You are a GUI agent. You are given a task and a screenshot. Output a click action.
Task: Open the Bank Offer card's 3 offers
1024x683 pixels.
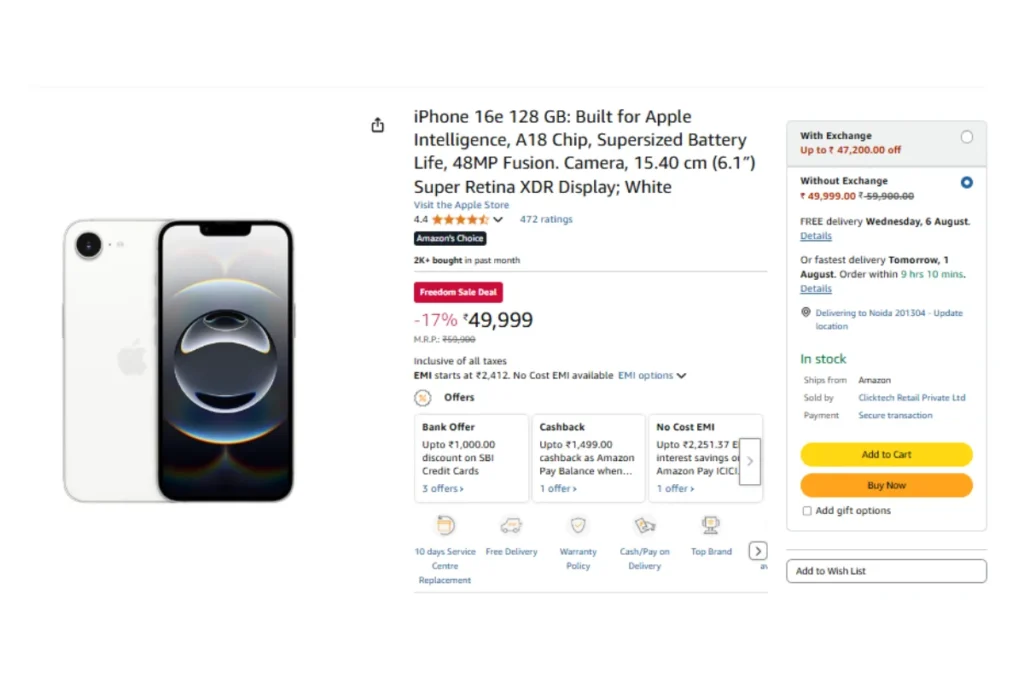(x=443, y=488)
